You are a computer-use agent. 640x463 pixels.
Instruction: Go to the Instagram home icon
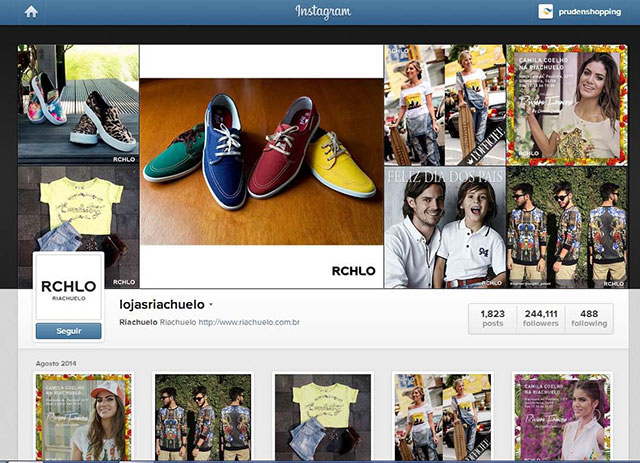(31, 12)
